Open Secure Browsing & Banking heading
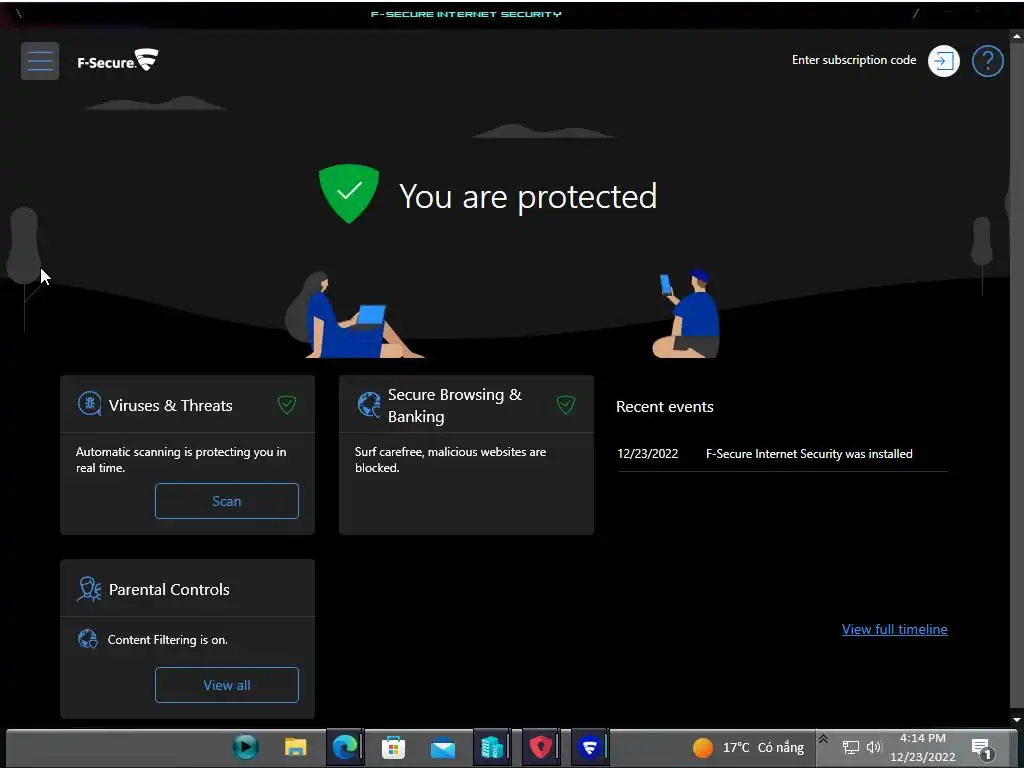 455,406
